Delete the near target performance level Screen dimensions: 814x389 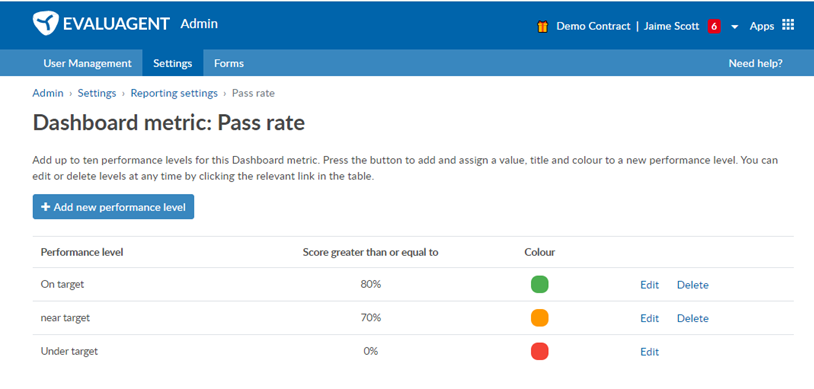point(693,318)
